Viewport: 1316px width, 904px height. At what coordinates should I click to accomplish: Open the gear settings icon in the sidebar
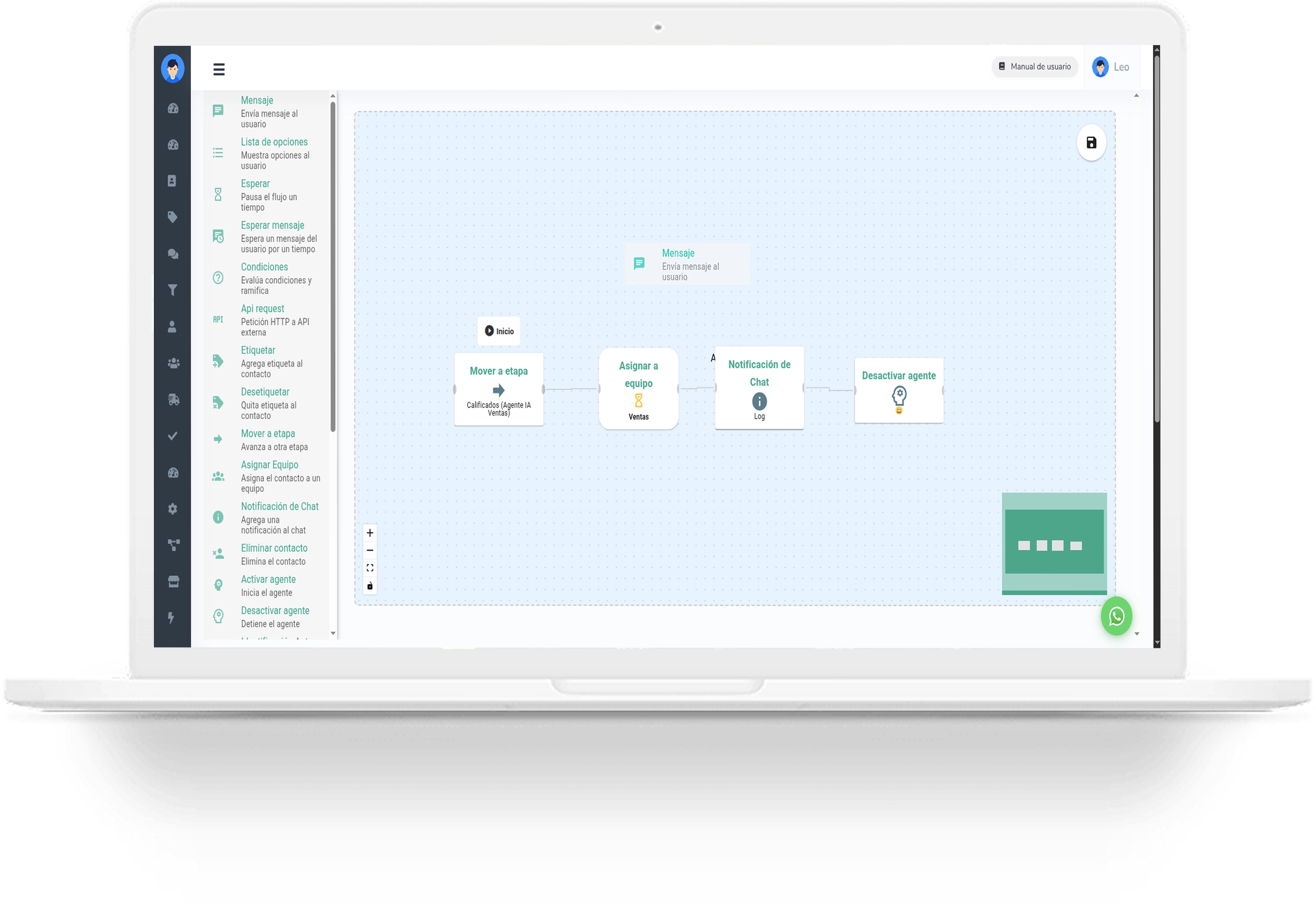pyautogui.click(x=173, y=509)
